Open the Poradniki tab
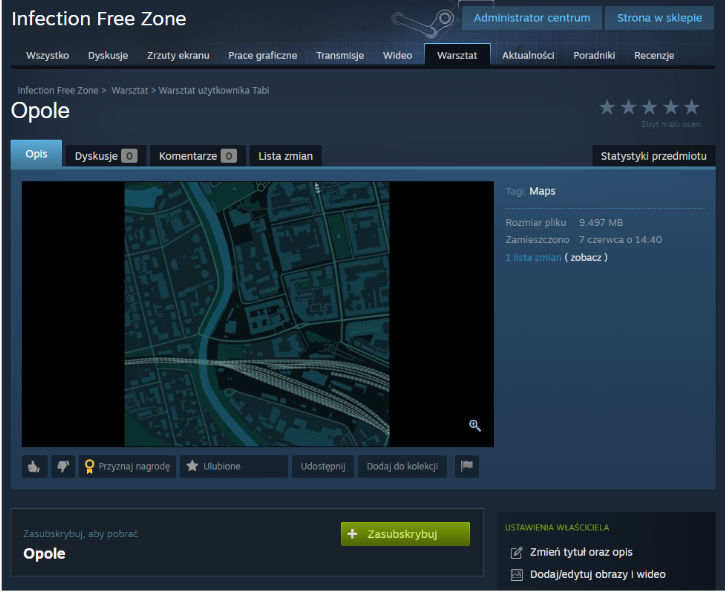This screenshot has height=594, width=725. (x=594, y=55)
